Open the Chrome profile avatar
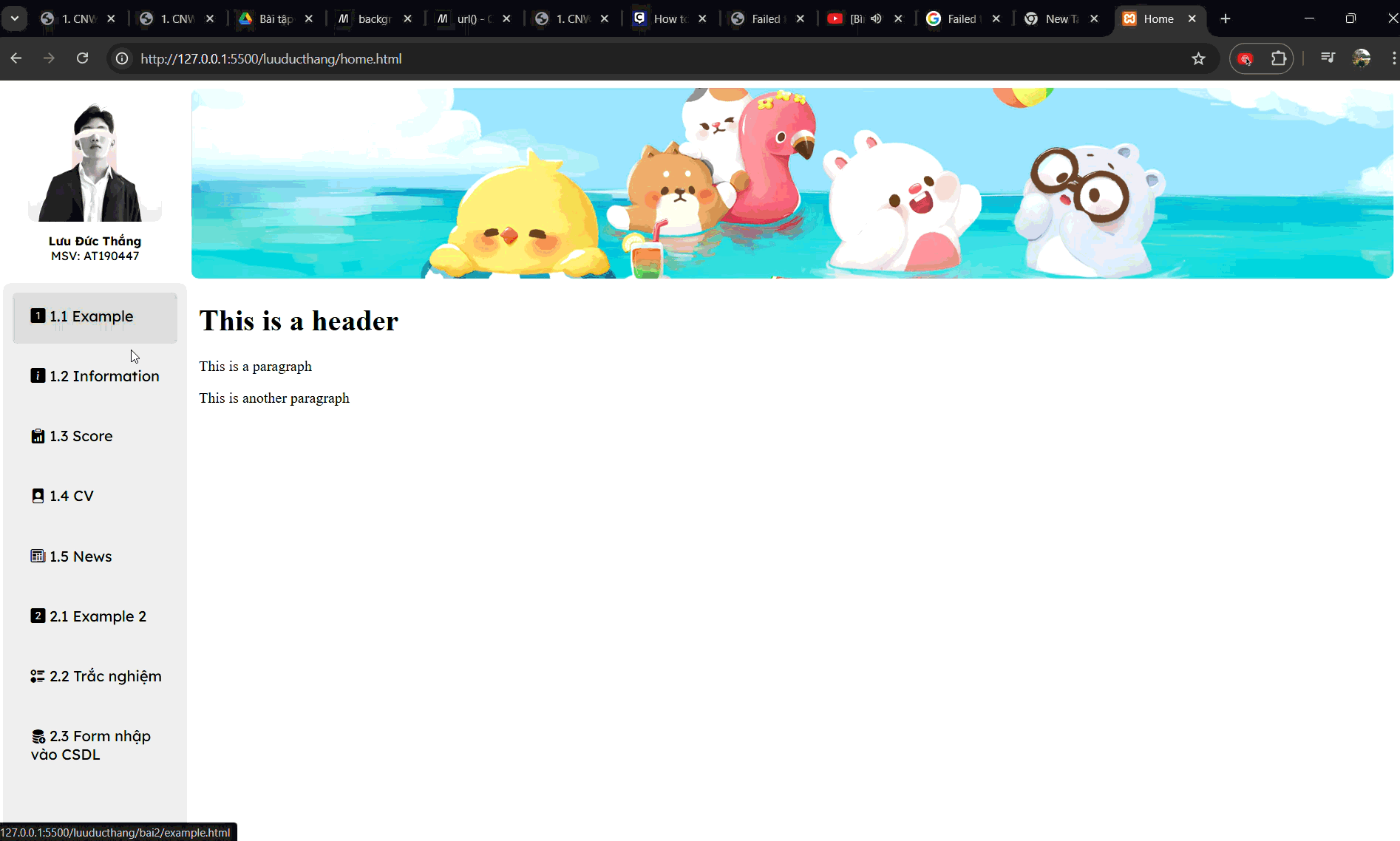 1361,58
